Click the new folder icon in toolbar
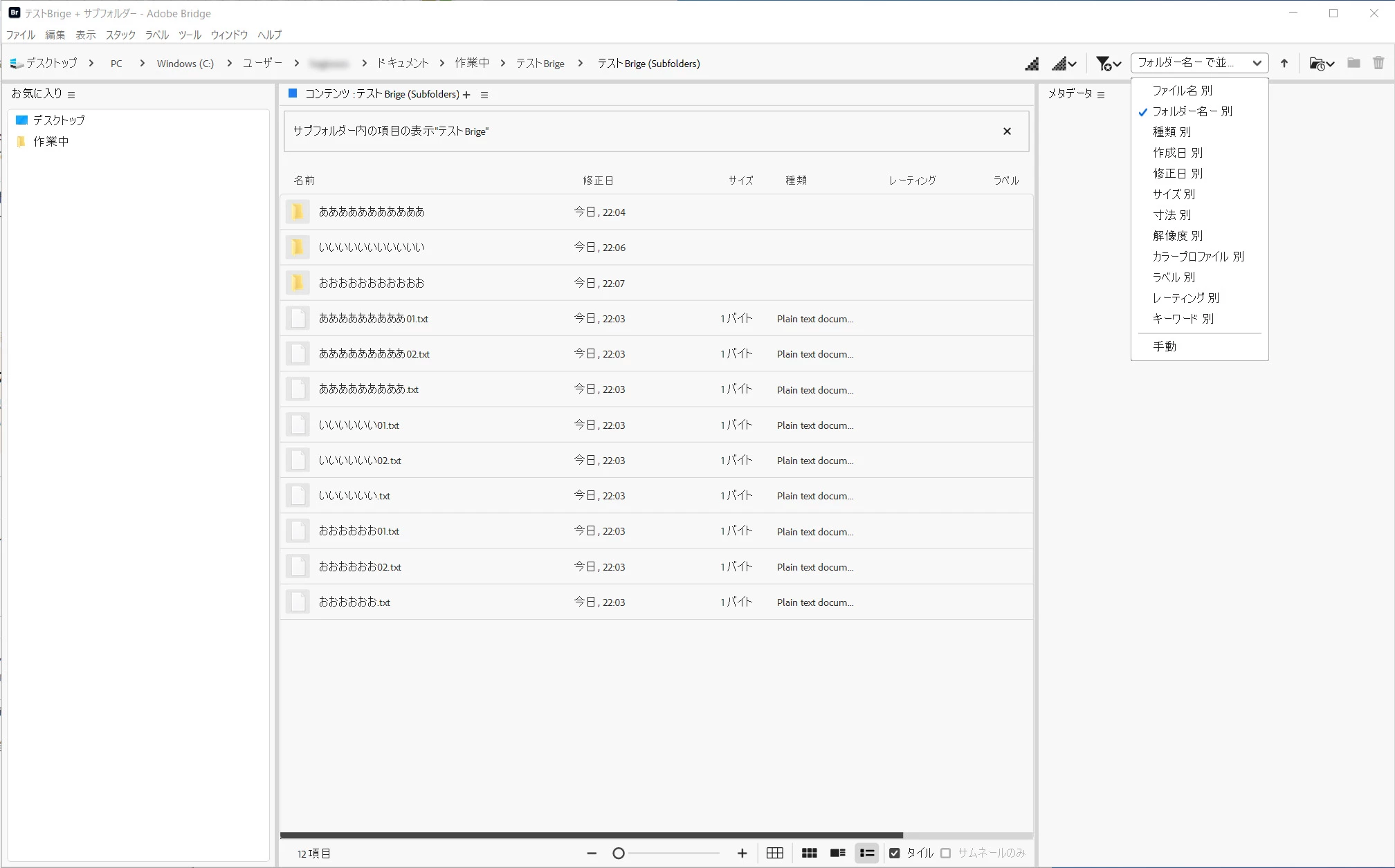The width and height of the screenshot is (1395, 868). point(1354,63)
